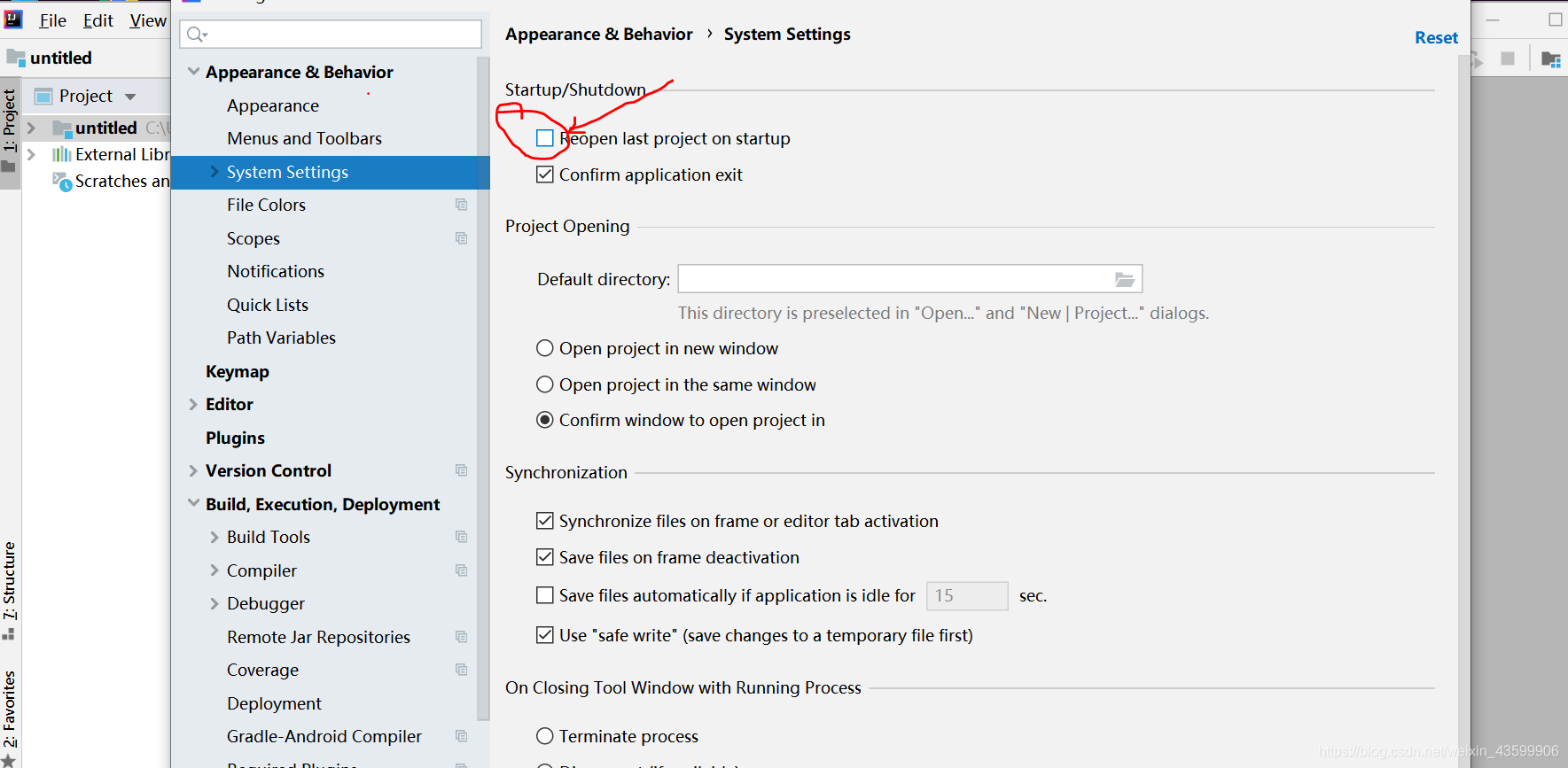Click the settings search field

[331, 35]
